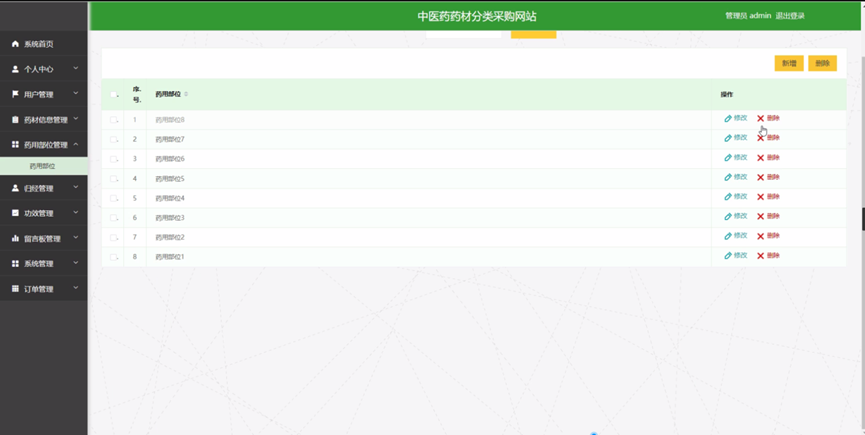Click the 管理员 admin label
Screen dimensions: 865x435
747,16
